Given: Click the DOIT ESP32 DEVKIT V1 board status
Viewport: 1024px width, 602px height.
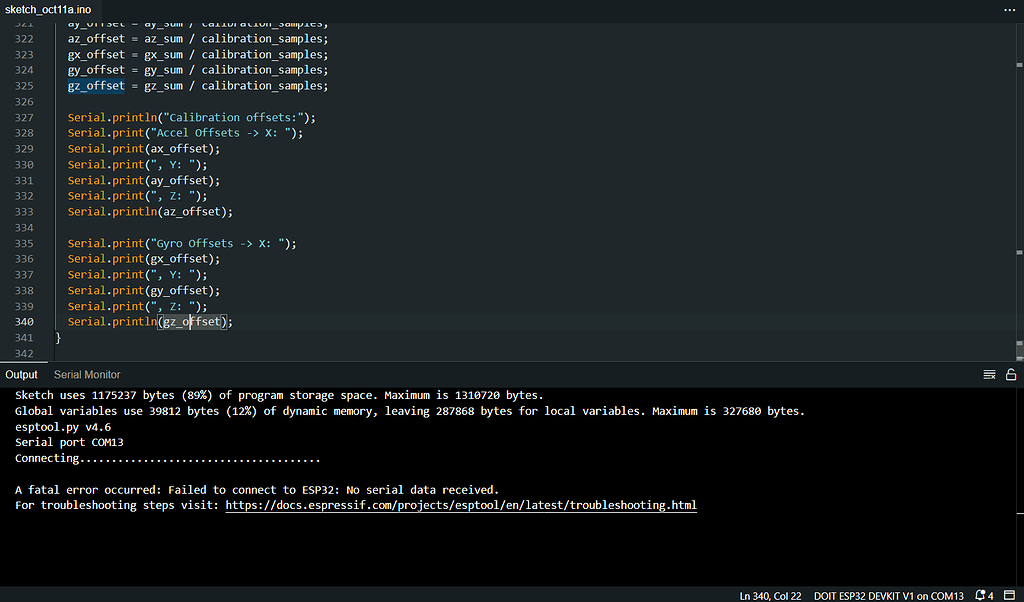Looking at the screenshot, I should point(889,596).
